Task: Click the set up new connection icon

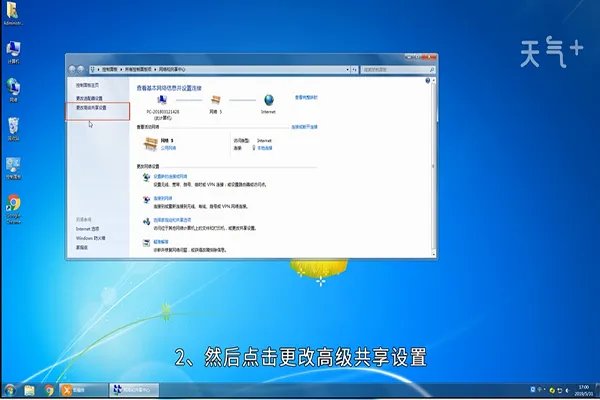Action: [146, 178]
